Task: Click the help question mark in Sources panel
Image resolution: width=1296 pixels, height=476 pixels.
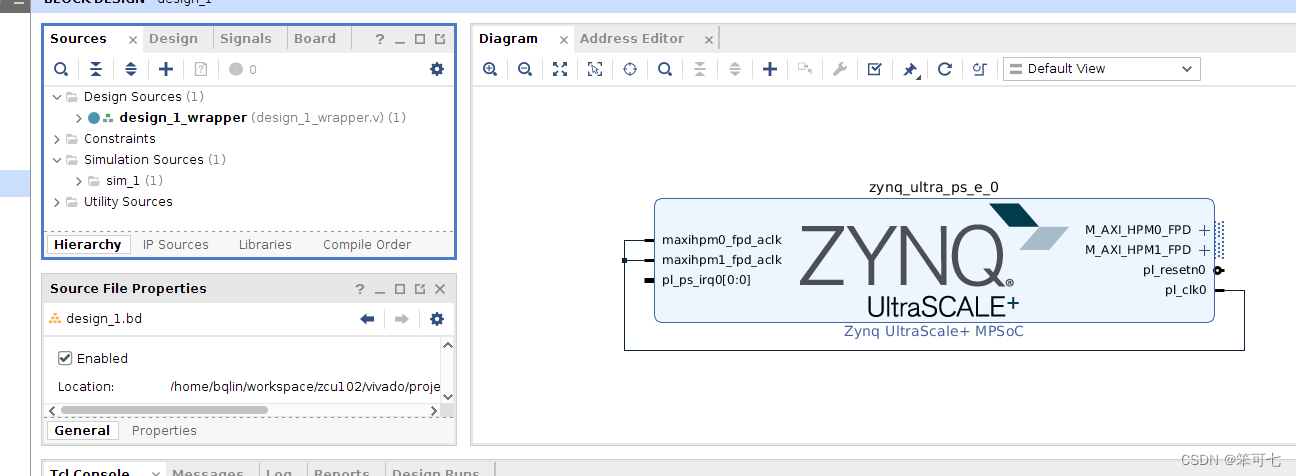Action: (380, 39)
